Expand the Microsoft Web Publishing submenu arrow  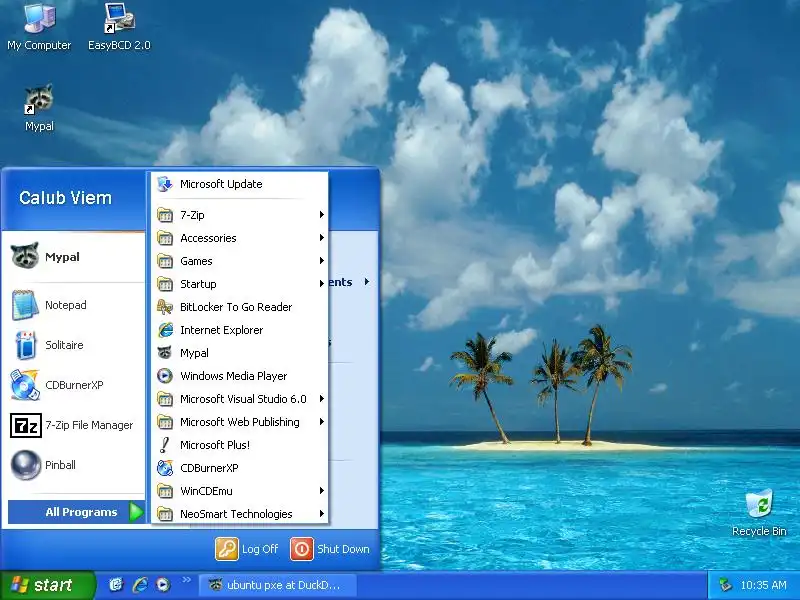click(321, 421)
